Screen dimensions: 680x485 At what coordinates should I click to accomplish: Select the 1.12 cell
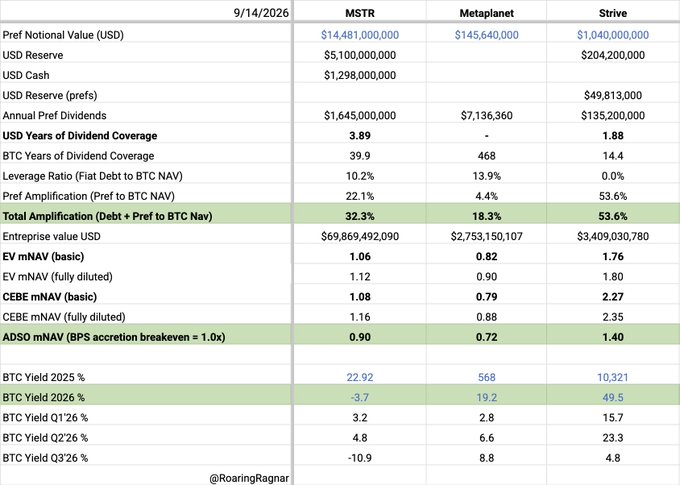coord(360,277)
